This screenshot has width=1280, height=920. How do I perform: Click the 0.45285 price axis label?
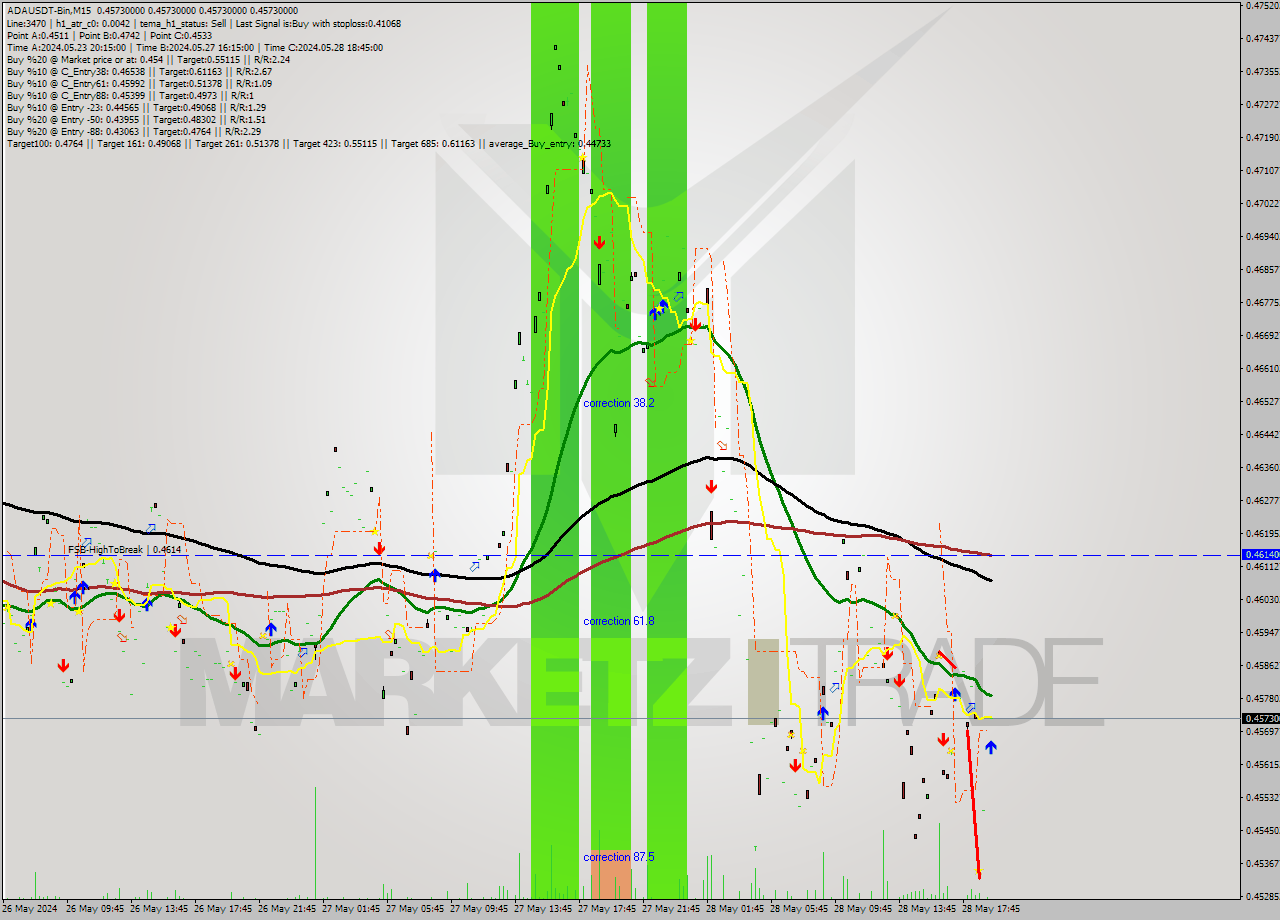[1261, 896]
